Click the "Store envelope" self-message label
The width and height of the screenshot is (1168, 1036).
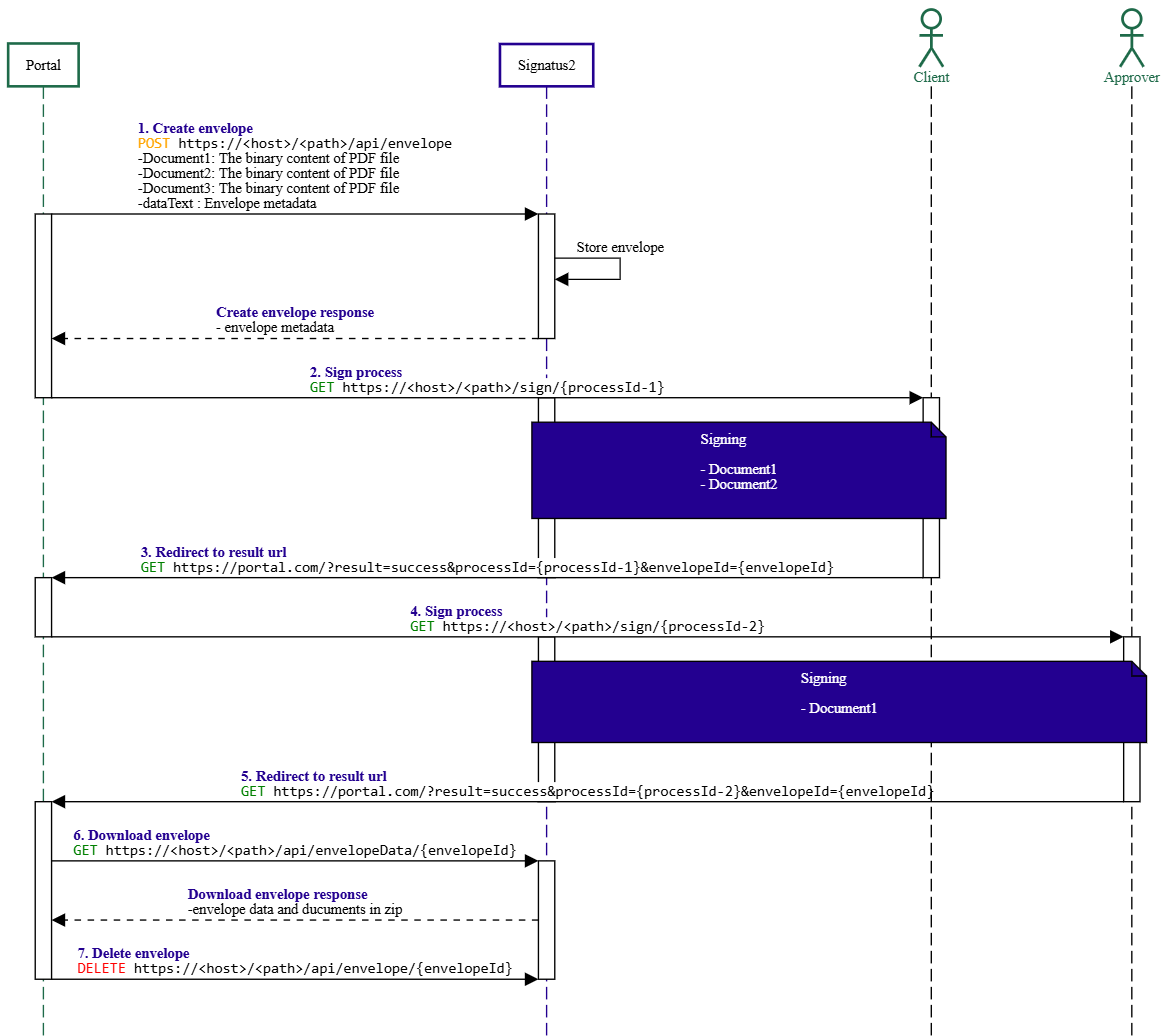(620, 247)
